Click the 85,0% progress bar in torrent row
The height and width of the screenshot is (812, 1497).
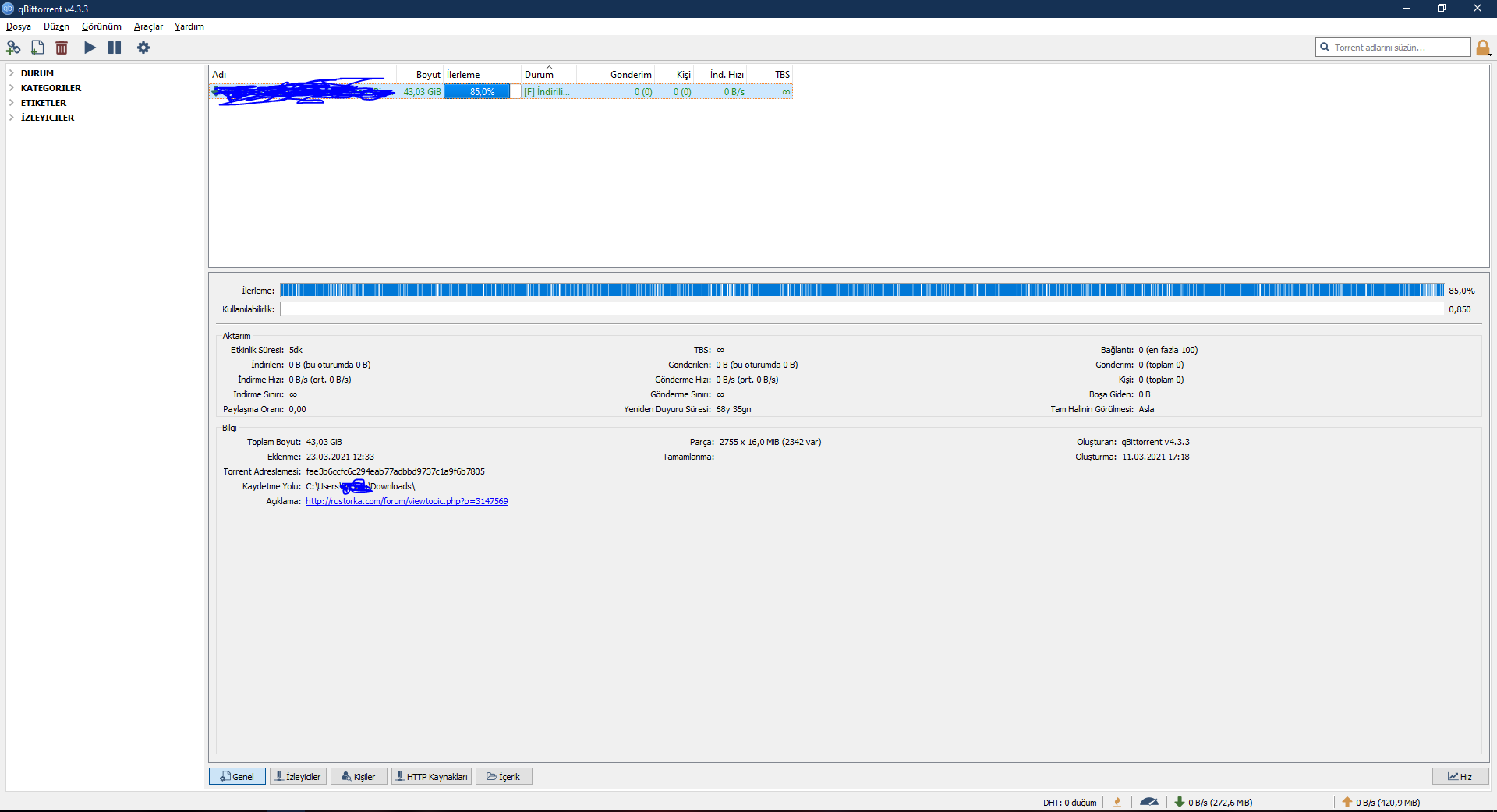[482, 92]
